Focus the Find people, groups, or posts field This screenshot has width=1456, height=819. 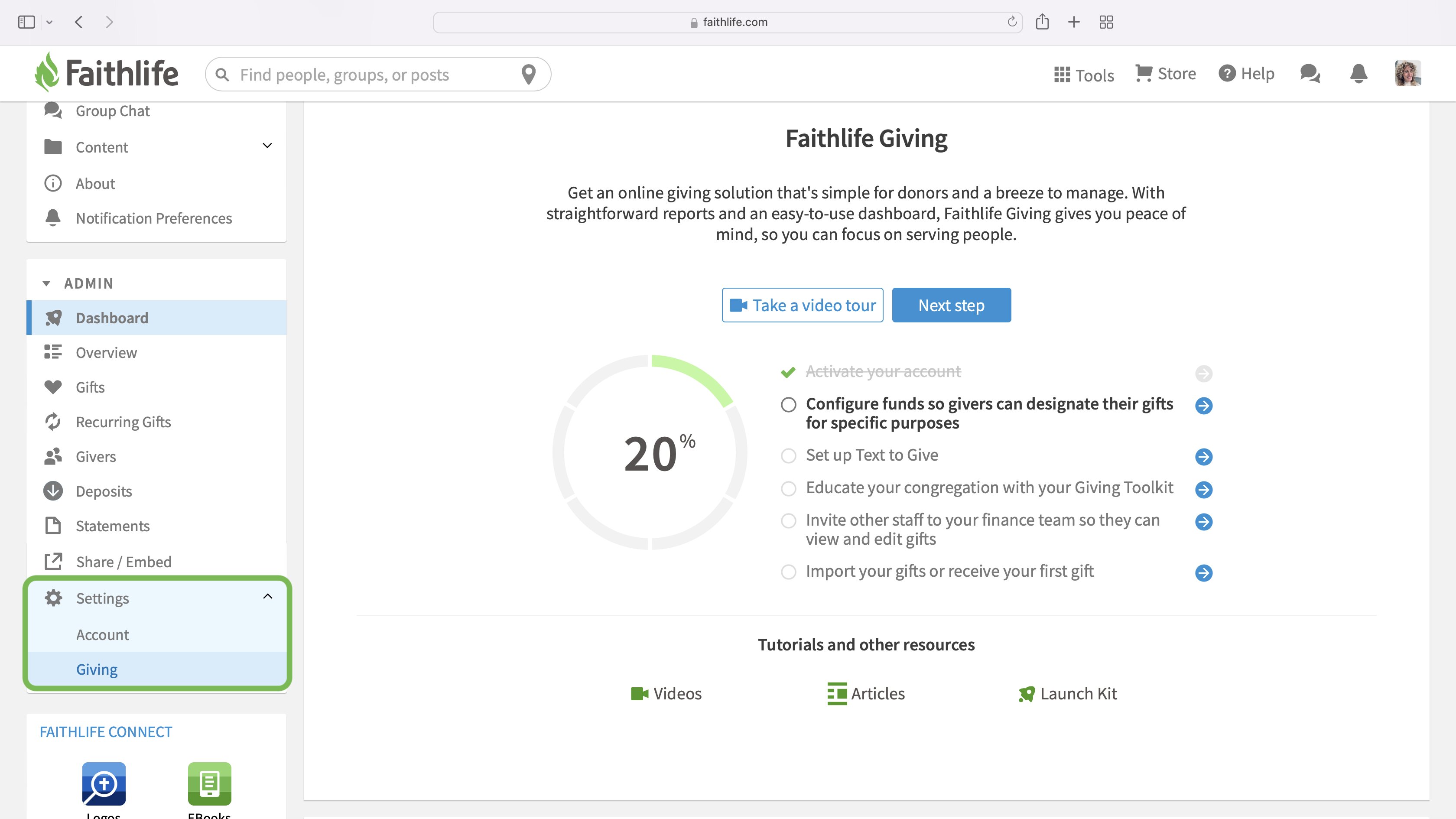[x=377, y=74]
